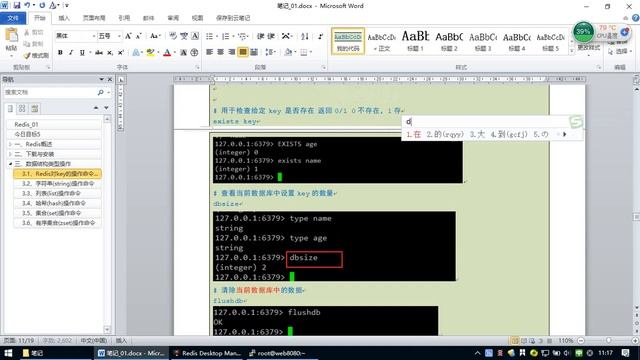Apply the 标题 4 style

coord(517,41)
